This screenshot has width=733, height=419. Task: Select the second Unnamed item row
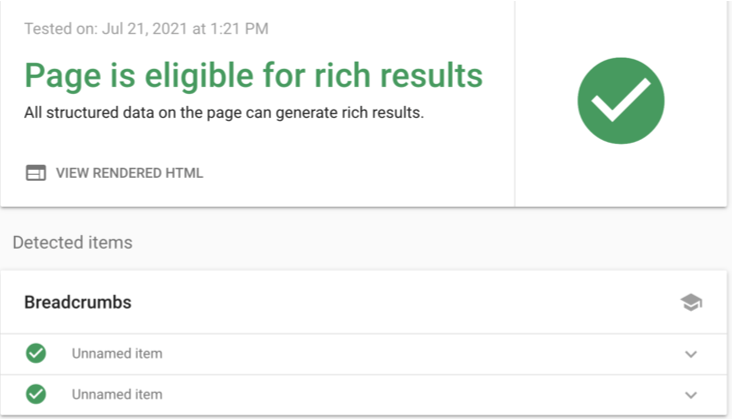pyautogui.click(x=364, y=395)
